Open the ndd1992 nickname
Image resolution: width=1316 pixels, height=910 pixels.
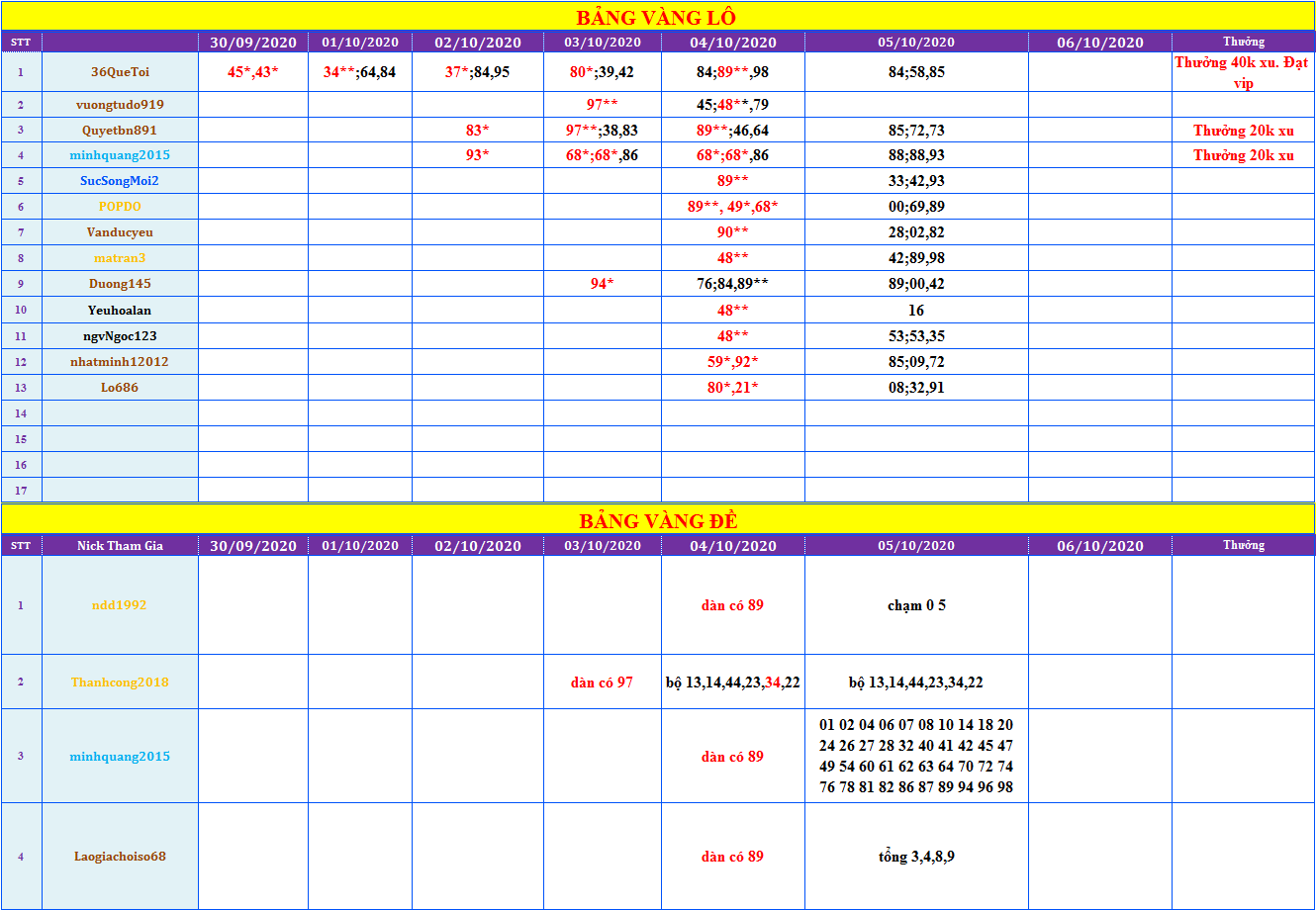120,605
